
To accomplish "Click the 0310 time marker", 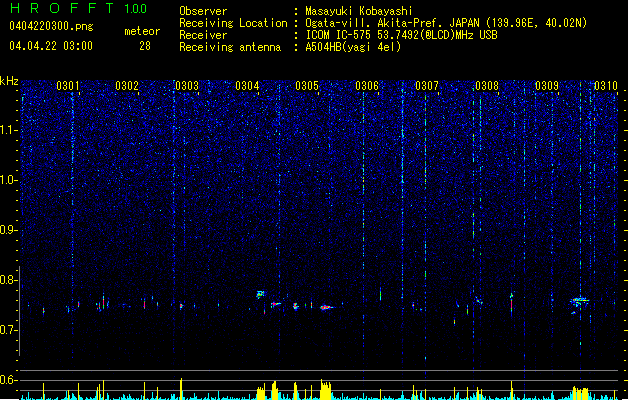I will [606, 86].
